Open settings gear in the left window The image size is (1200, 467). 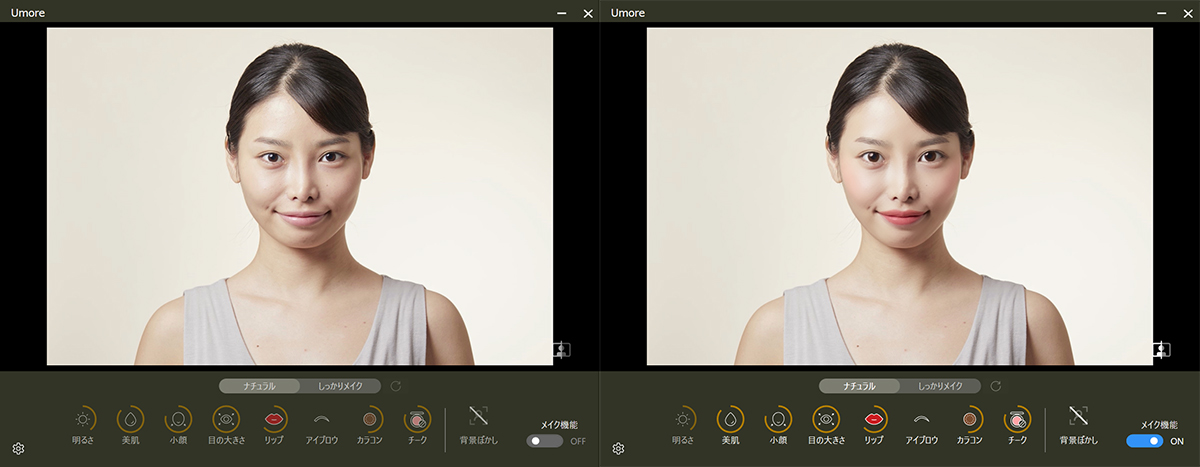coord(18,449)
